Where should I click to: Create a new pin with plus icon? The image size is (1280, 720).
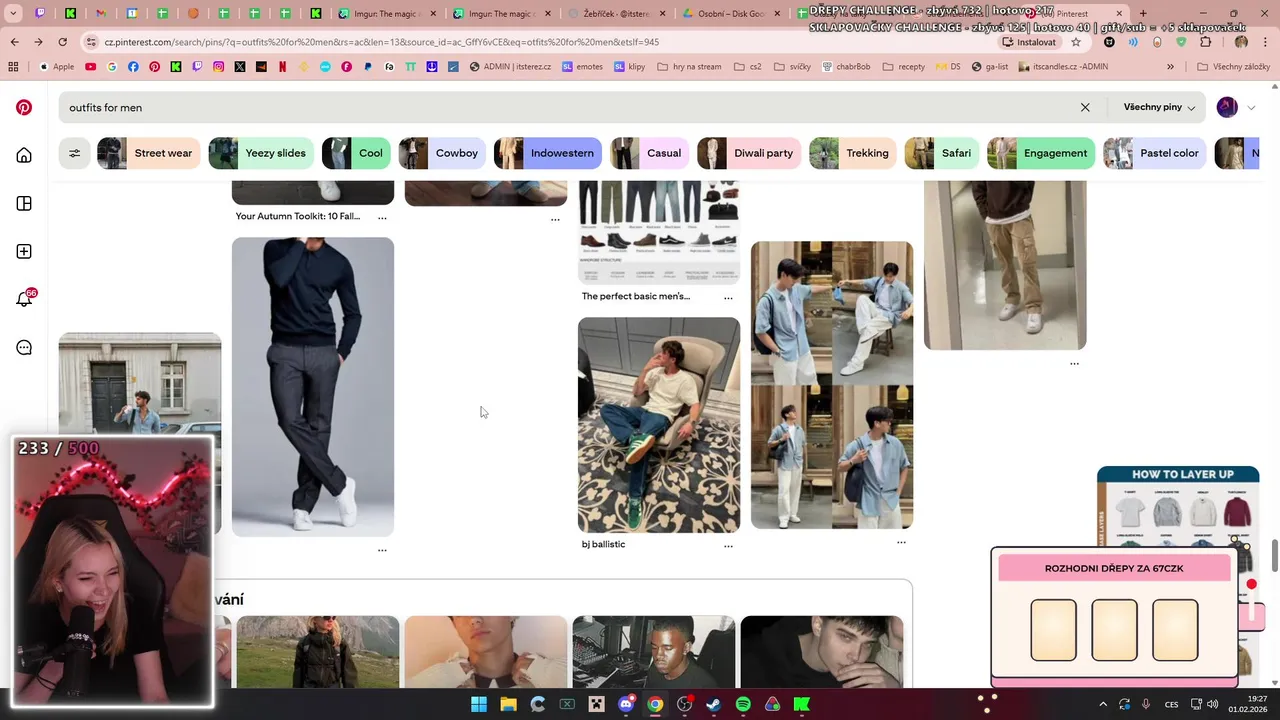(x=24, y=251)
